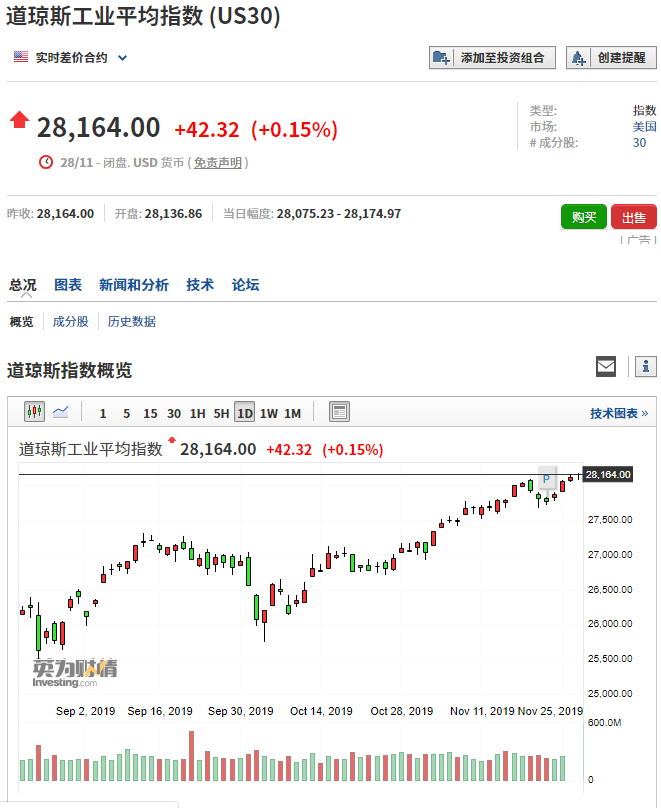Click the 27,500.00 axis value
Screen dimensions: 661x808
pyautogui.click(x=610, y=519)
